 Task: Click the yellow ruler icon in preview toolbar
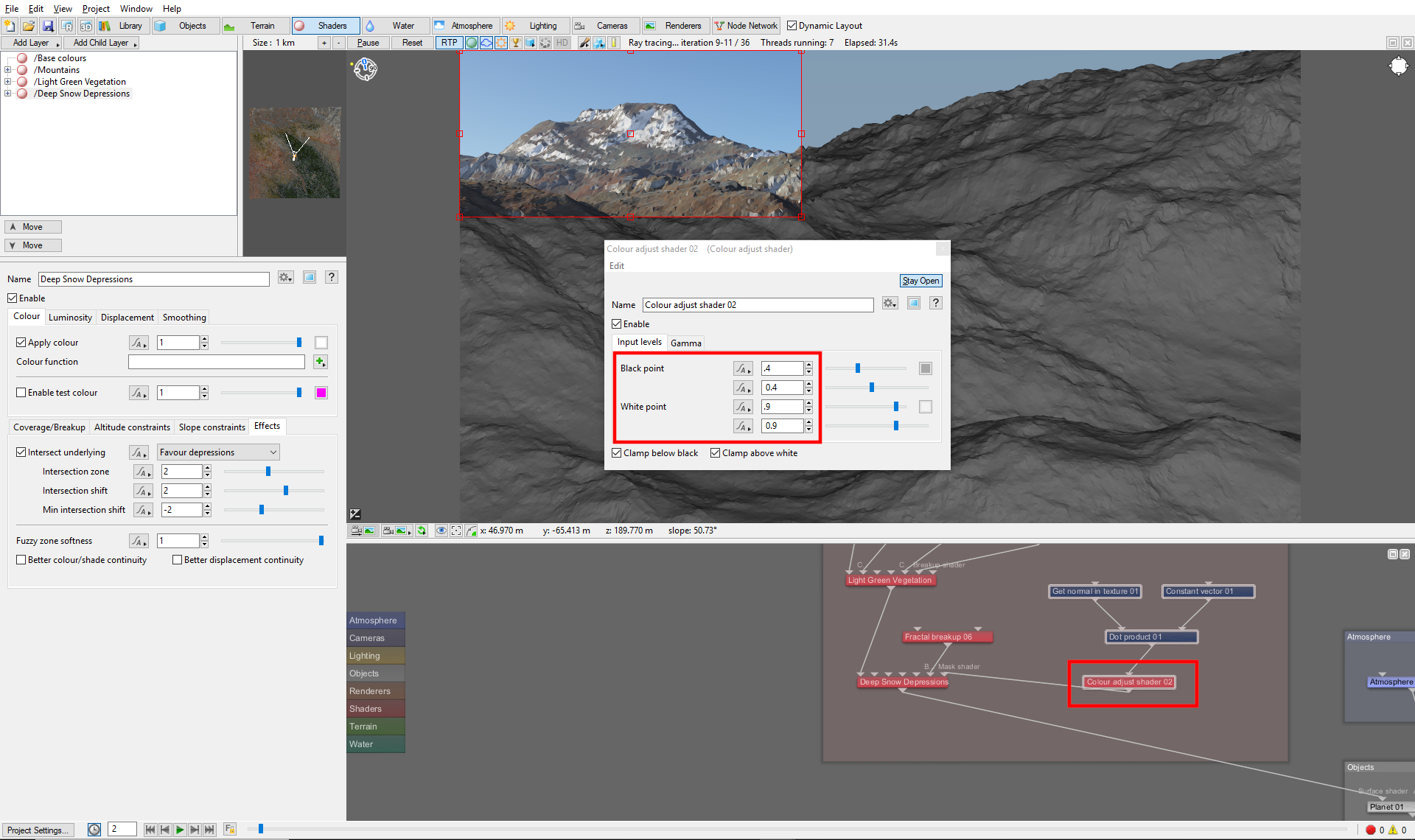615,43
